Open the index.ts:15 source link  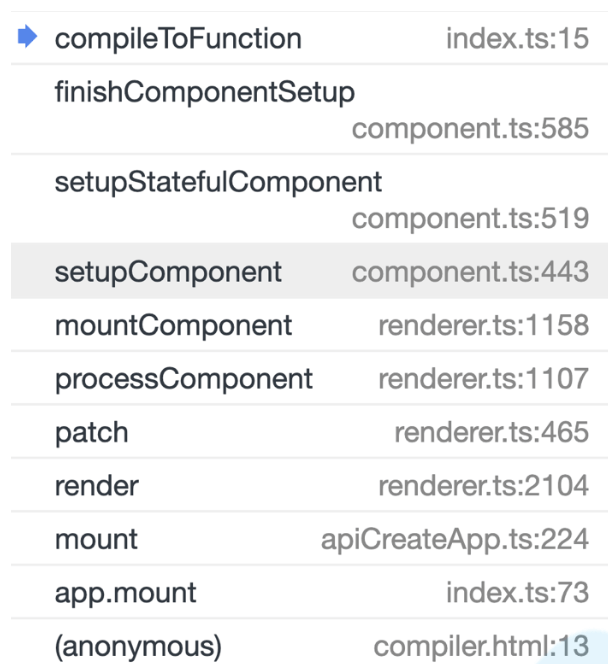pos(517,39)
